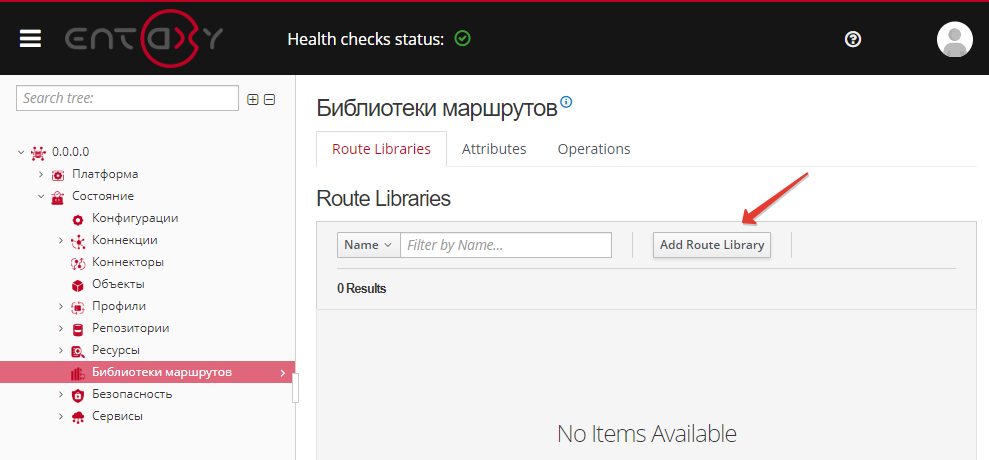Collapse the Состояние tree node

coord(41,196)
